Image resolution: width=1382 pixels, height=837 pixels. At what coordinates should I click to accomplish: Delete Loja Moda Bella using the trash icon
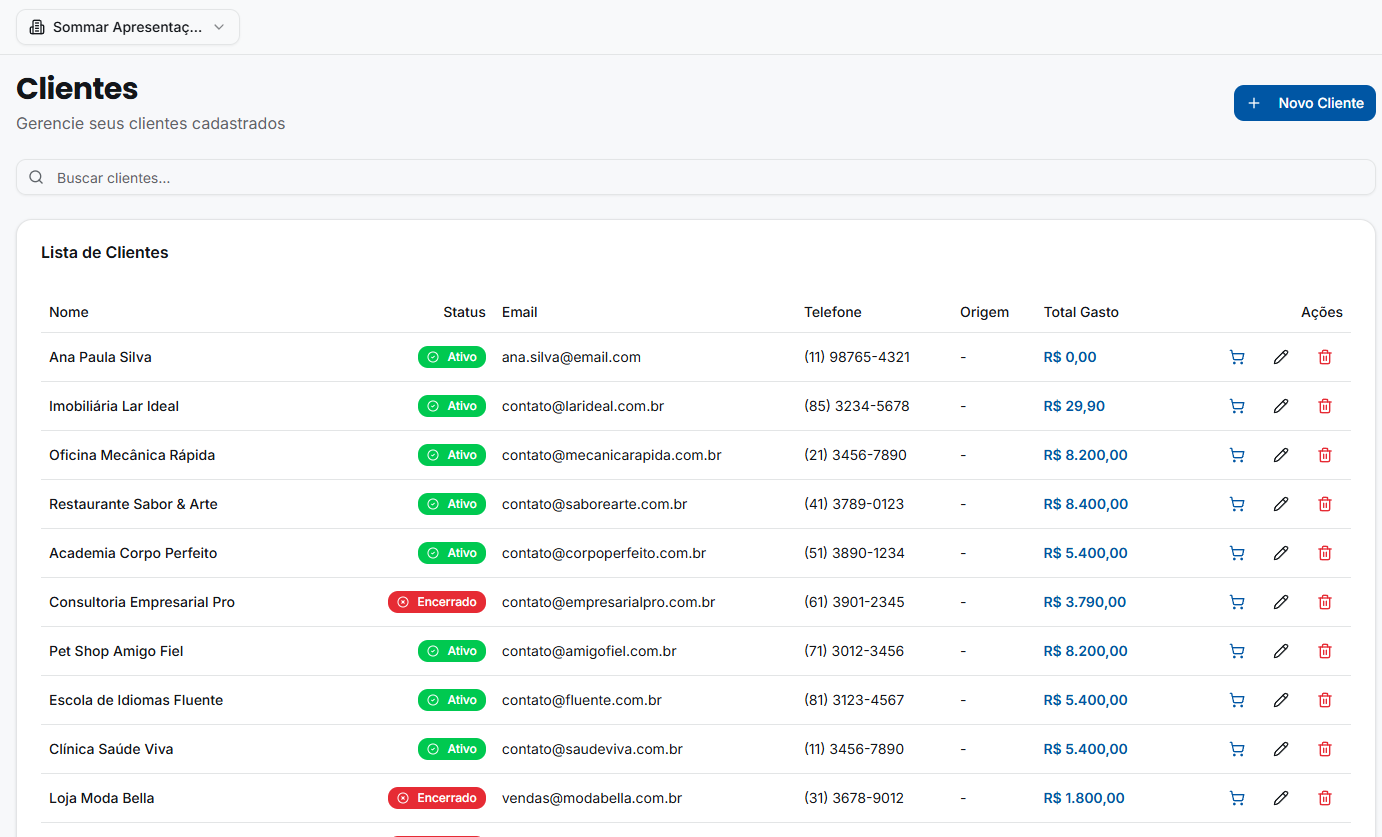click(1325, 798)
